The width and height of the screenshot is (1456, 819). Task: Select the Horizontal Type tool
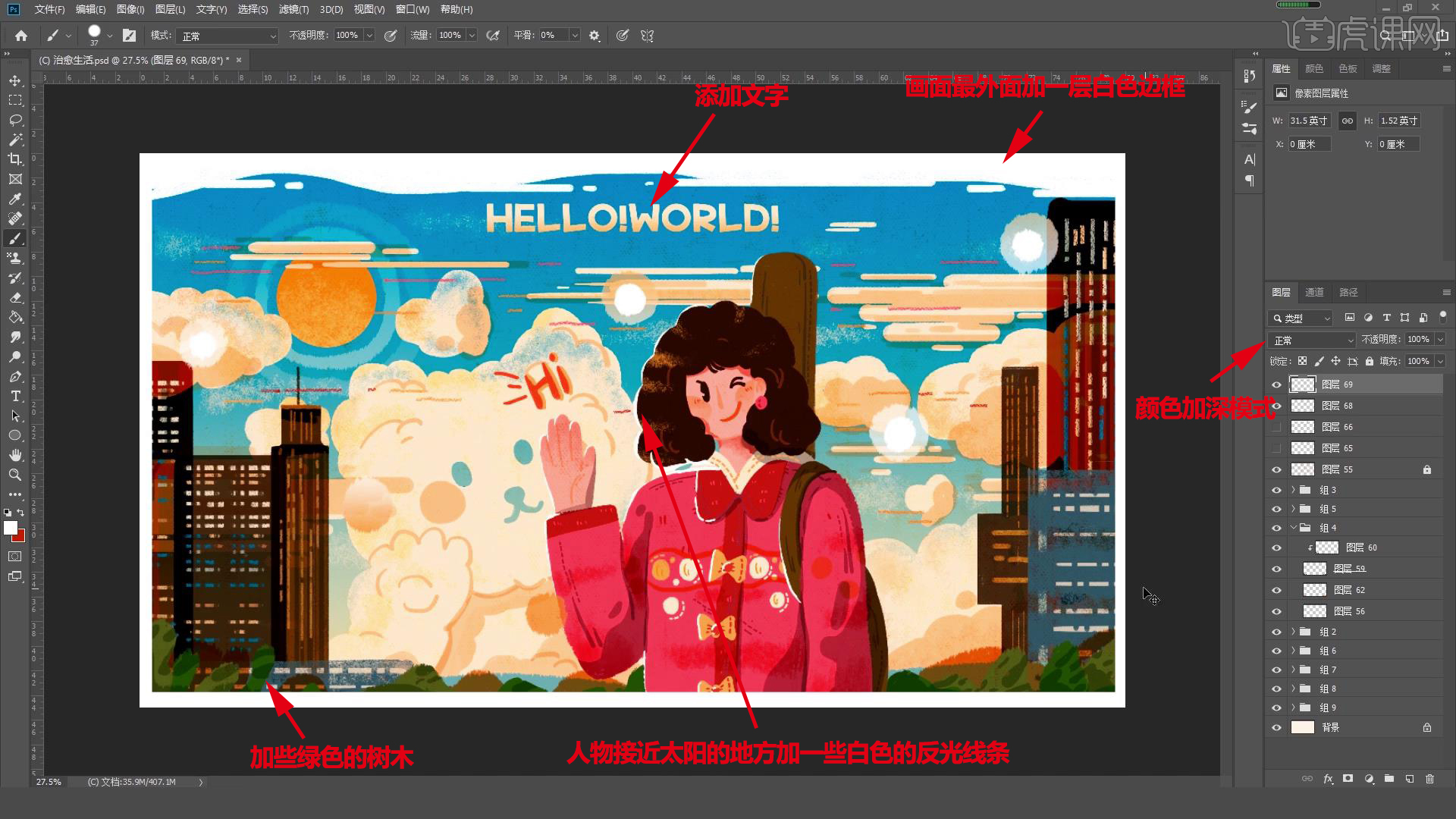(15, 396)
